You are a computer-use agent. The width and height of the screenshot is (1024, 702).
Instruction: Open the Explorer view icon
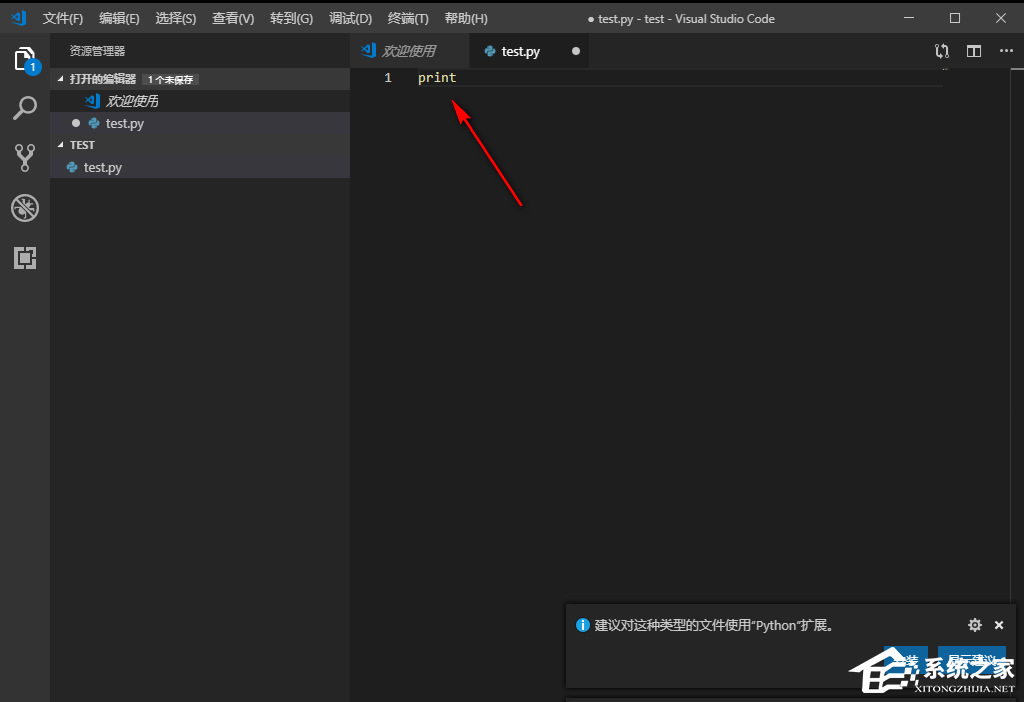[25, 59]
